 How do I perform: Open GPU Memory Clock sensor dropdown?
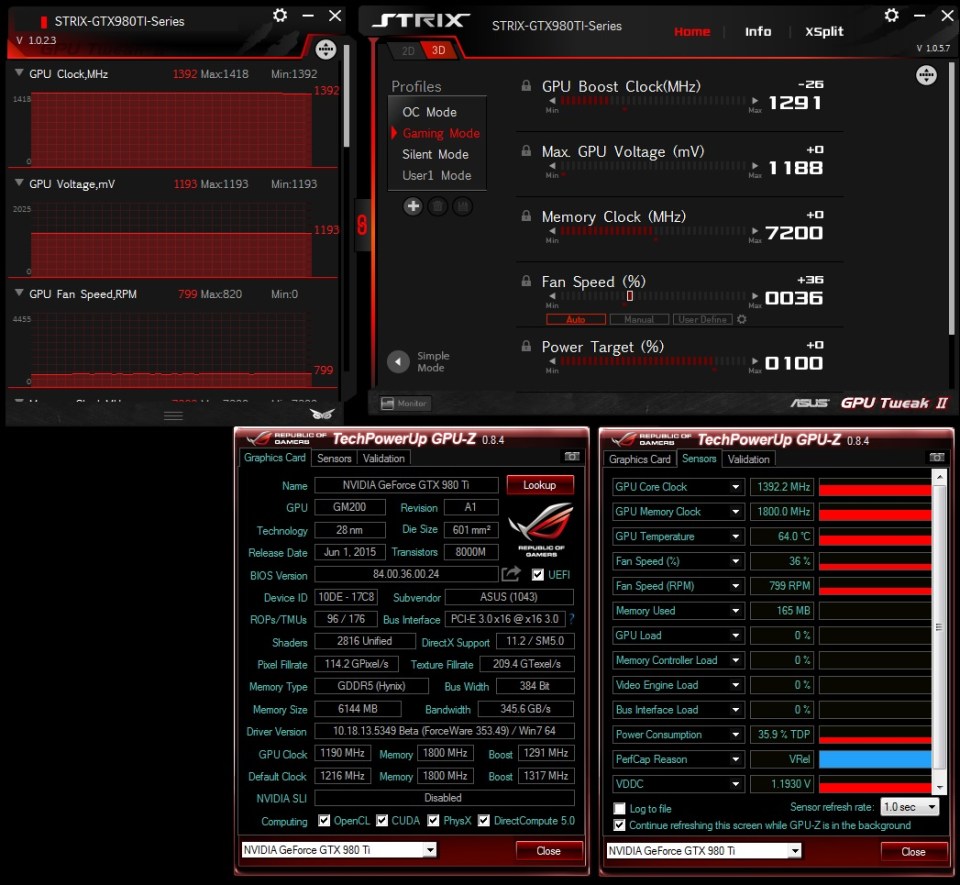coord(735,512)
